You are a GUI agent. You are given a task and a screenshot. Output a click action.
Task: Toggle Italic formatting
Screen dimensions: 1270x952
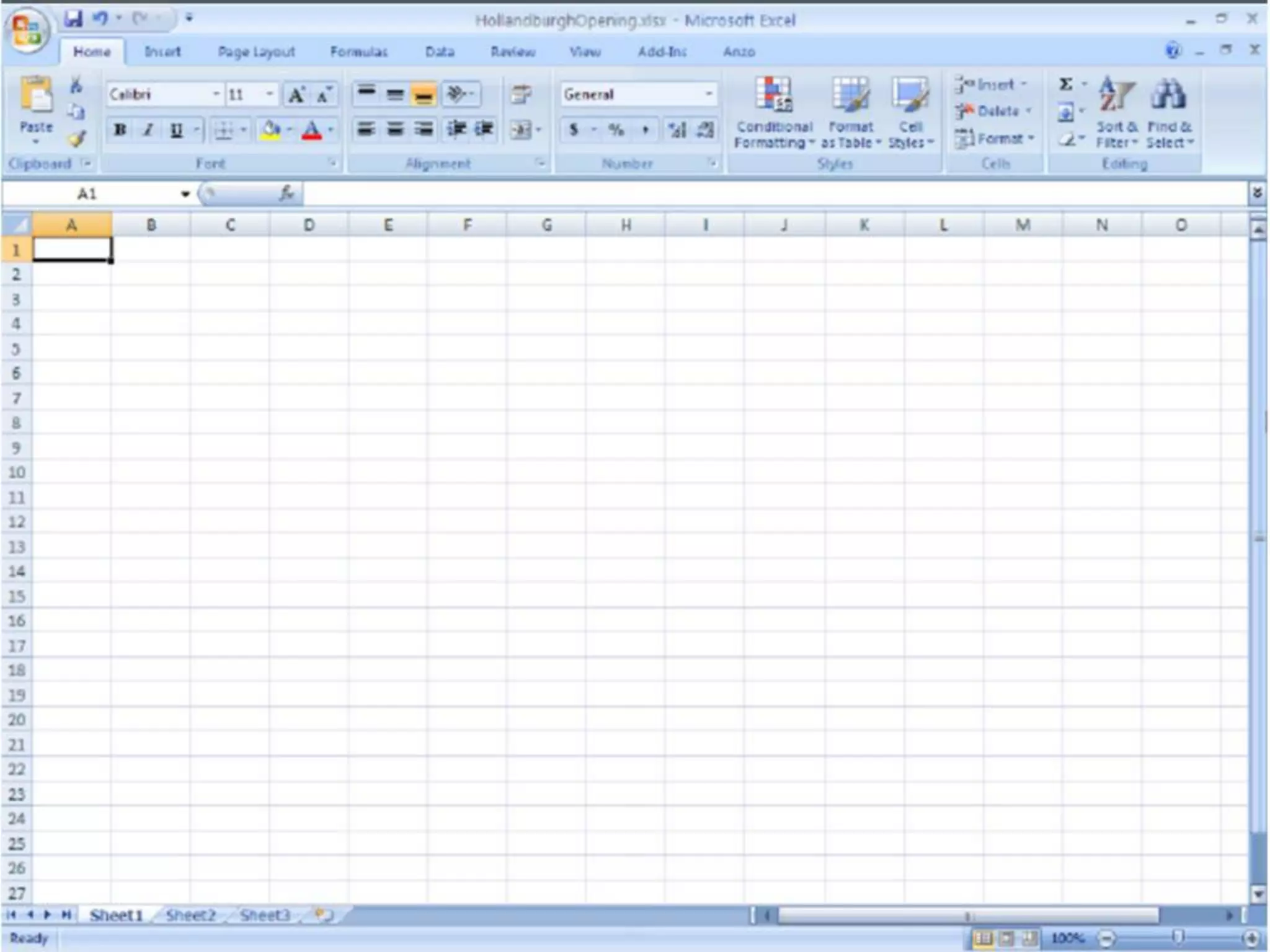tap(148, 130)
